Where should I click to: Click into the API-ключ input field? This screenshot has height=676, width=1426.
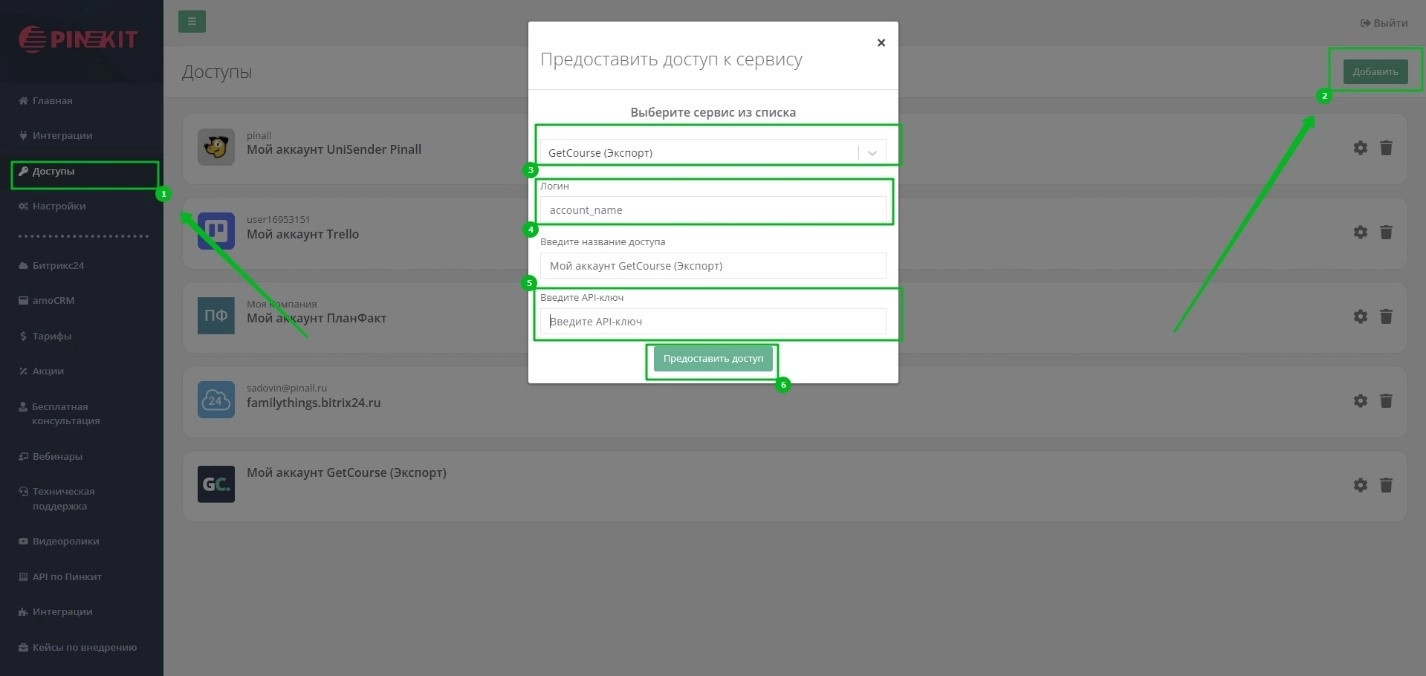pyautogui.click(x=713, y=321)
